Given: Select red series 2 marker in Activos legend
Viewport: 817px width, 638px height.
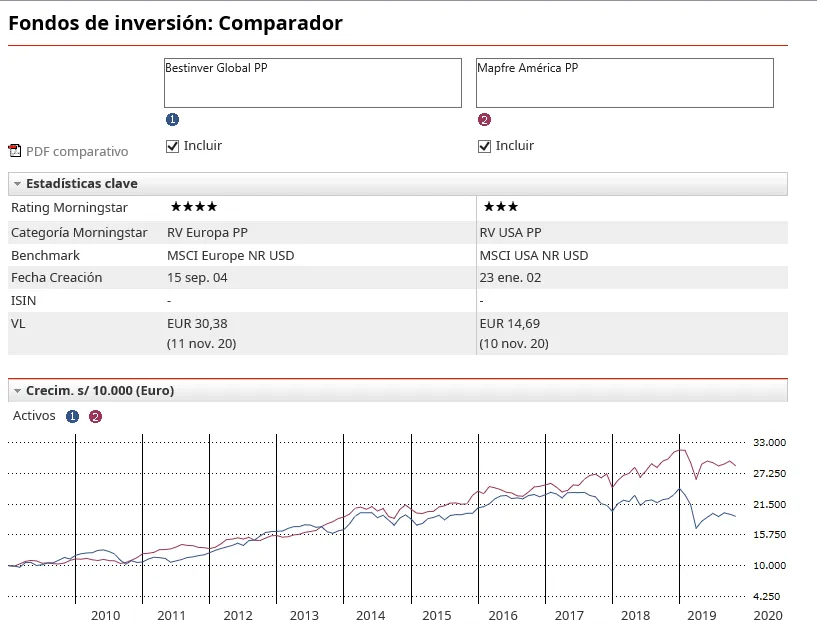Looking at the screenshot, I should point(95,416).
